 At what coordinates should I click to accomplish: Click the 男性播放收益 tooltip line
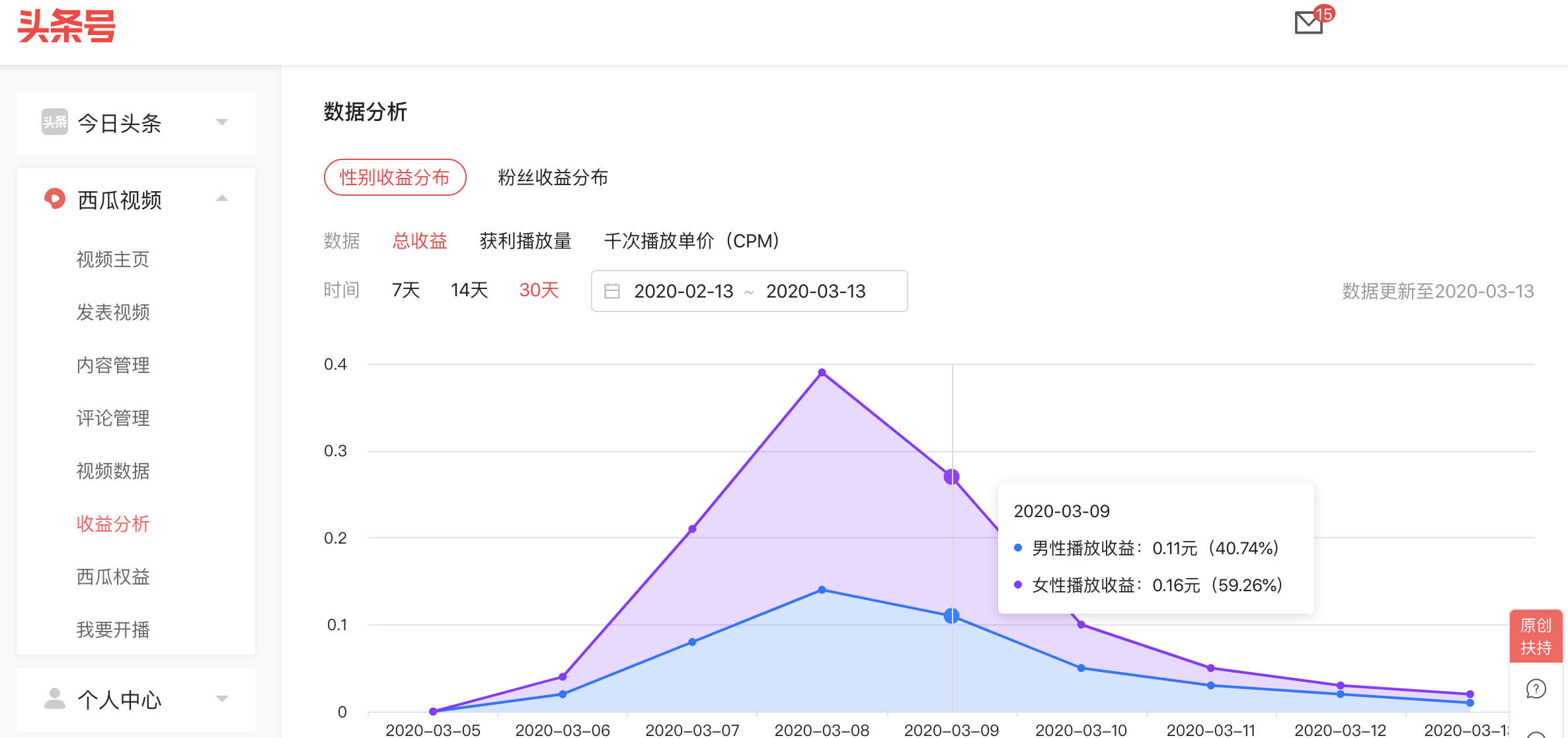[x=1147, y=548]
